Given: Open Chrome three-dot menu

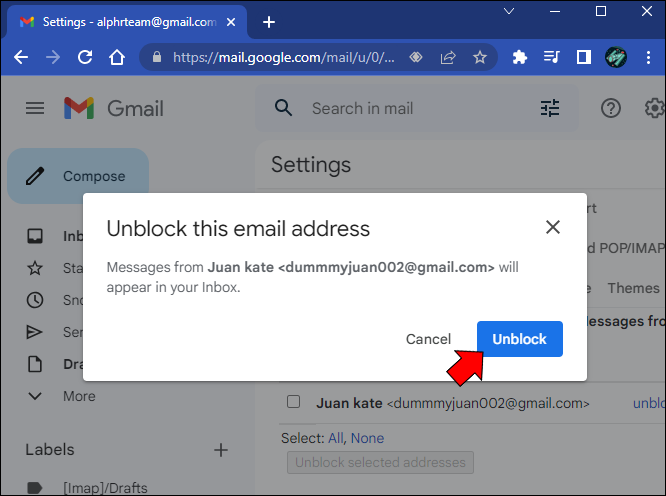Looking at the screenshot, I should click(x=648, y=57).
